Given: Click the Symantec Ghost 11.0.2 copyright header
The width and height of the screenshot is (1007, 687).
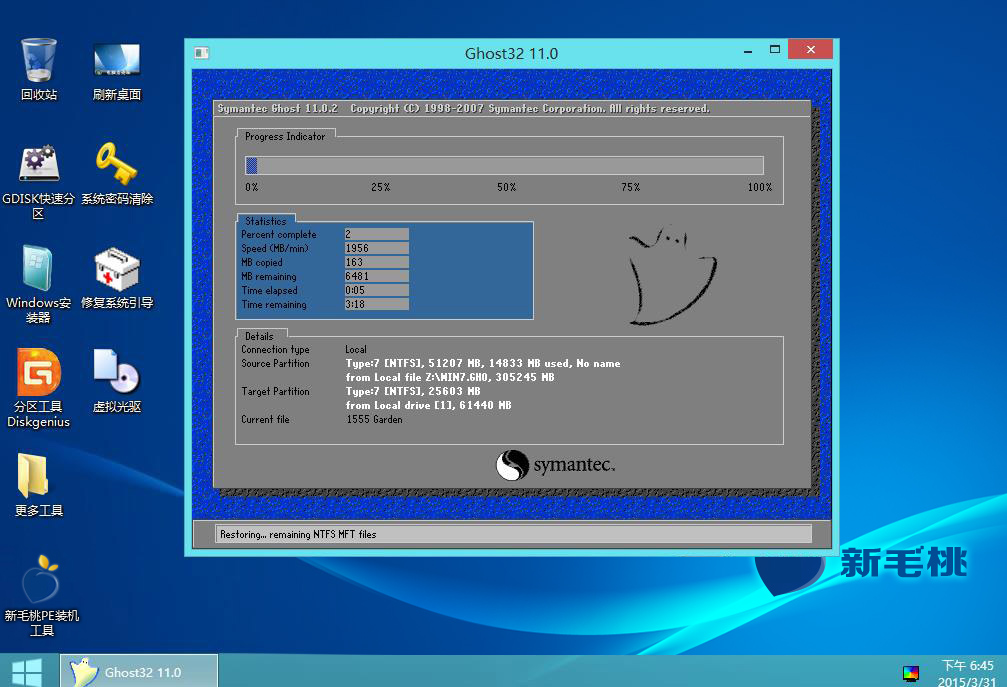Looking at the screenshot, I should (463, 109).
